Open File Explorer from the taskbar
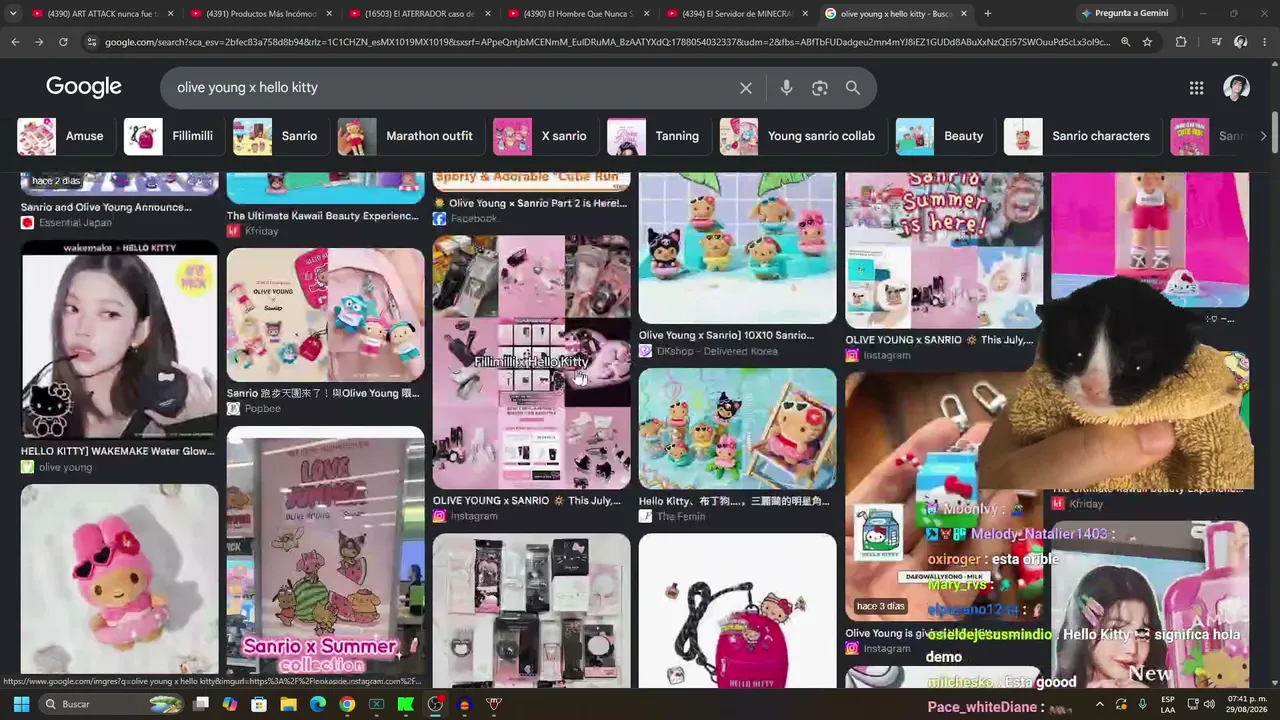 tap(288, 704)
